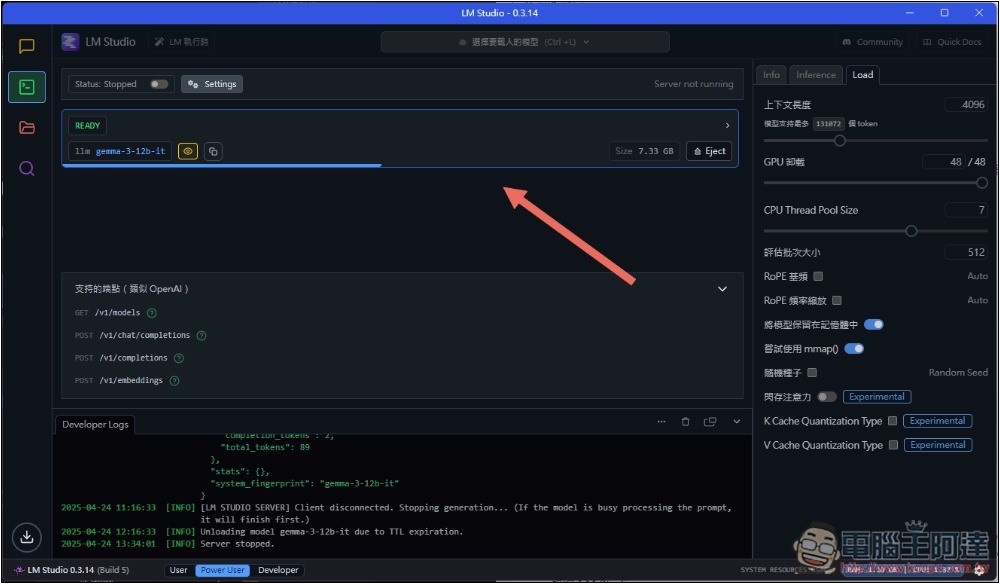The width and height of the screenshot is (1000, 584).
Task: Click the help icon beside /v1/chat/completions
Action: point(201,336)
